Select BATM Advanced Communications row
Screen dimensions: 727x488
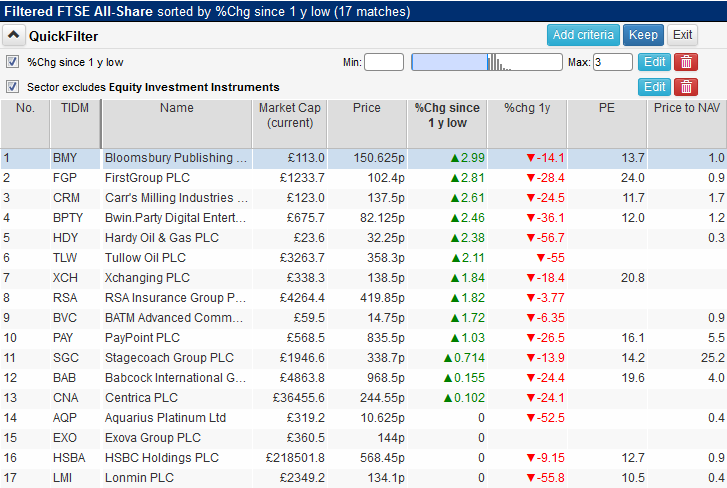pyautogui.click(x=364, y=318)
